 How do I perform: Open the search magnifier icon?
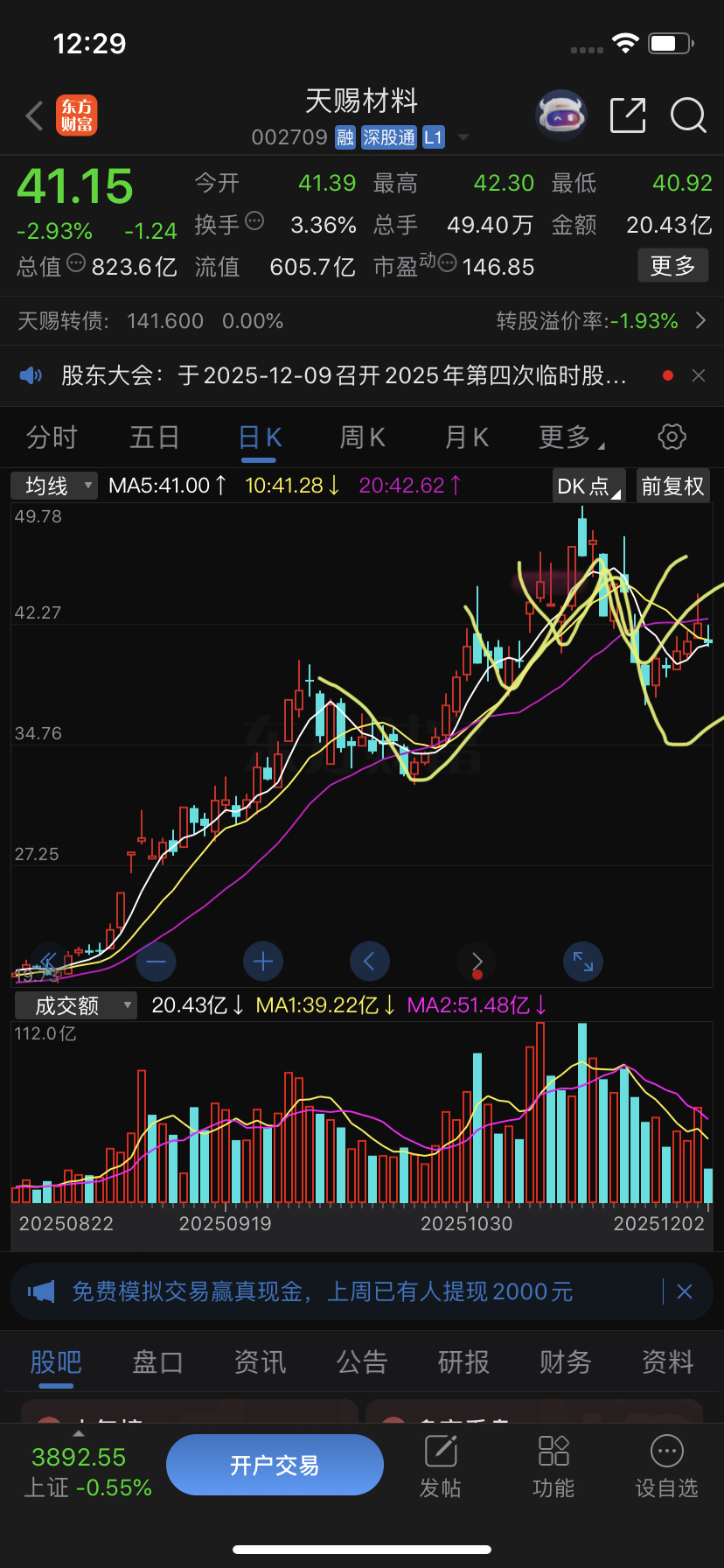688,115
